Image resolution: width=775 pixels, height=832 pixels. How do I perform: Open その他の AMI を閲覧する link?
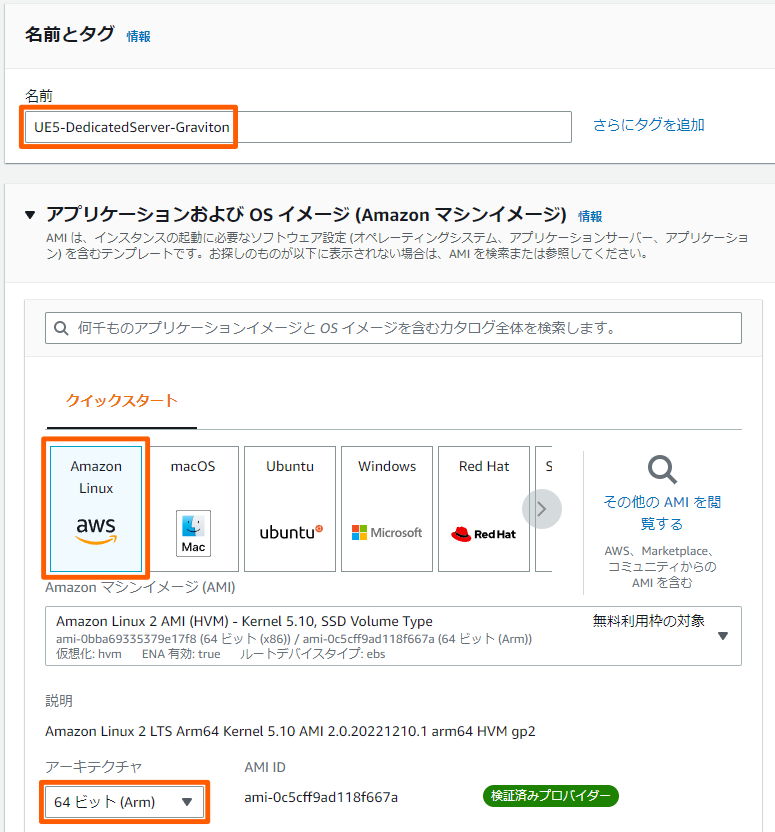click(662, 513)
